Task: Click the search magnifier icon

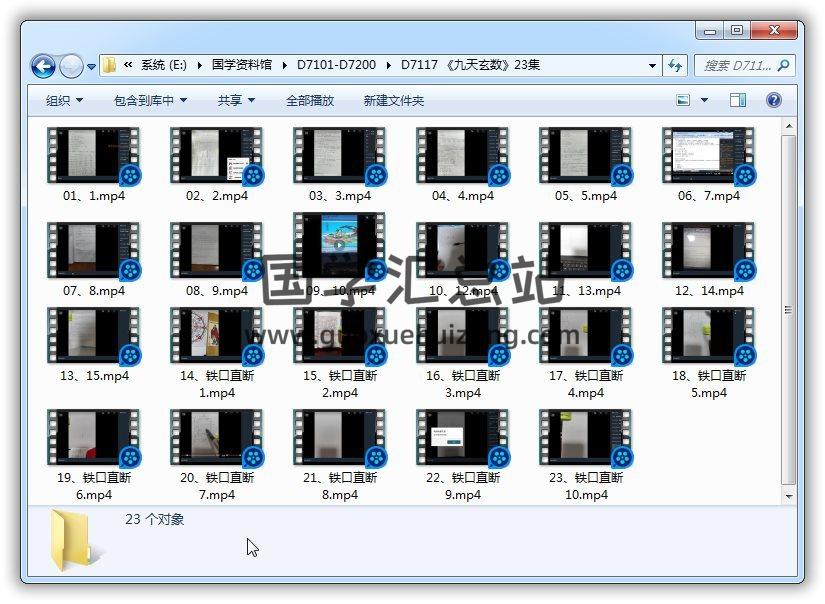Action: (783, 66)
